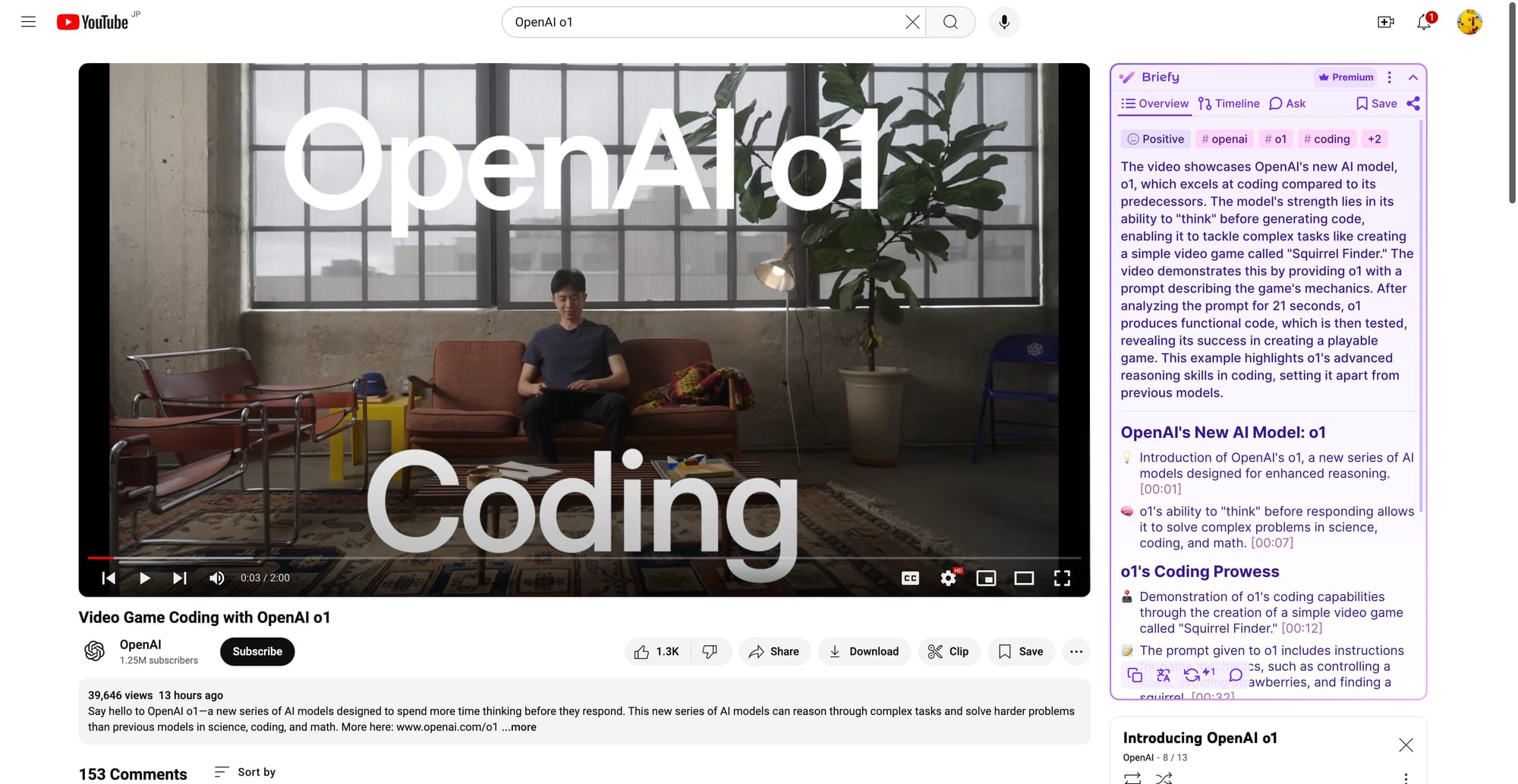This screenshot has width=1518, height=784.
Task: Play the video
Action: tap(144, 578)
